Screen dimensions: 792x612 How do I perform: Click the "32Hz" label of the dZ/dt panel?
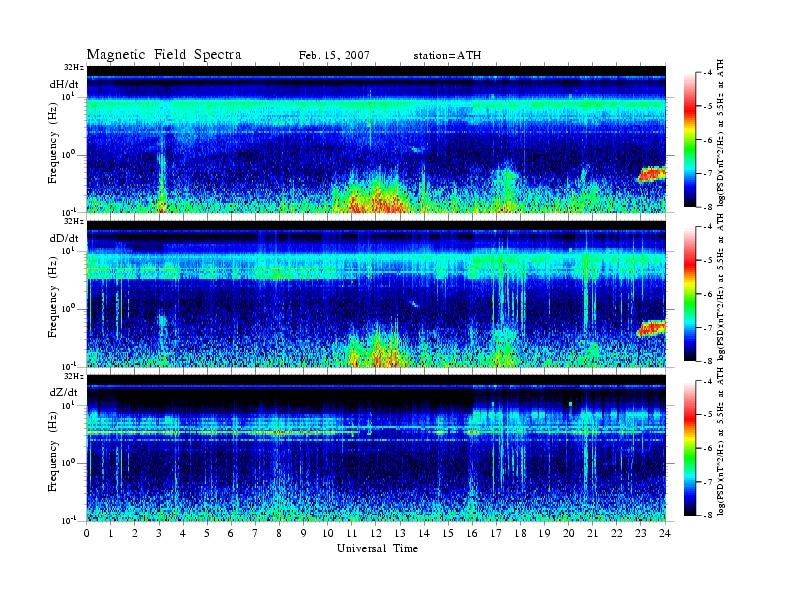pyautogui.click(x=73, y=376)
